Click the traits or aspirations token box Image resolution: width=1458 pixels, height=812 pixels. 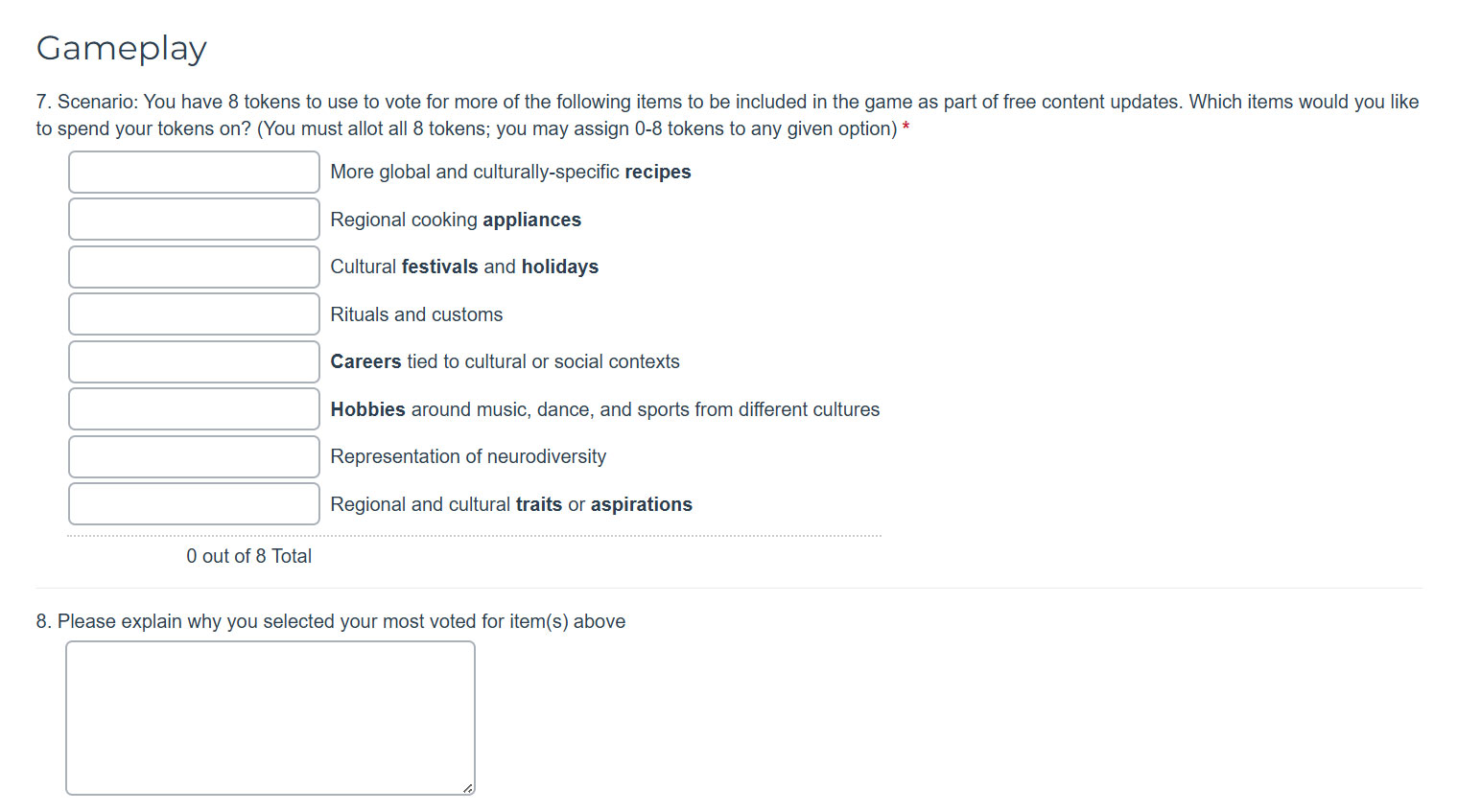point(194,504)
